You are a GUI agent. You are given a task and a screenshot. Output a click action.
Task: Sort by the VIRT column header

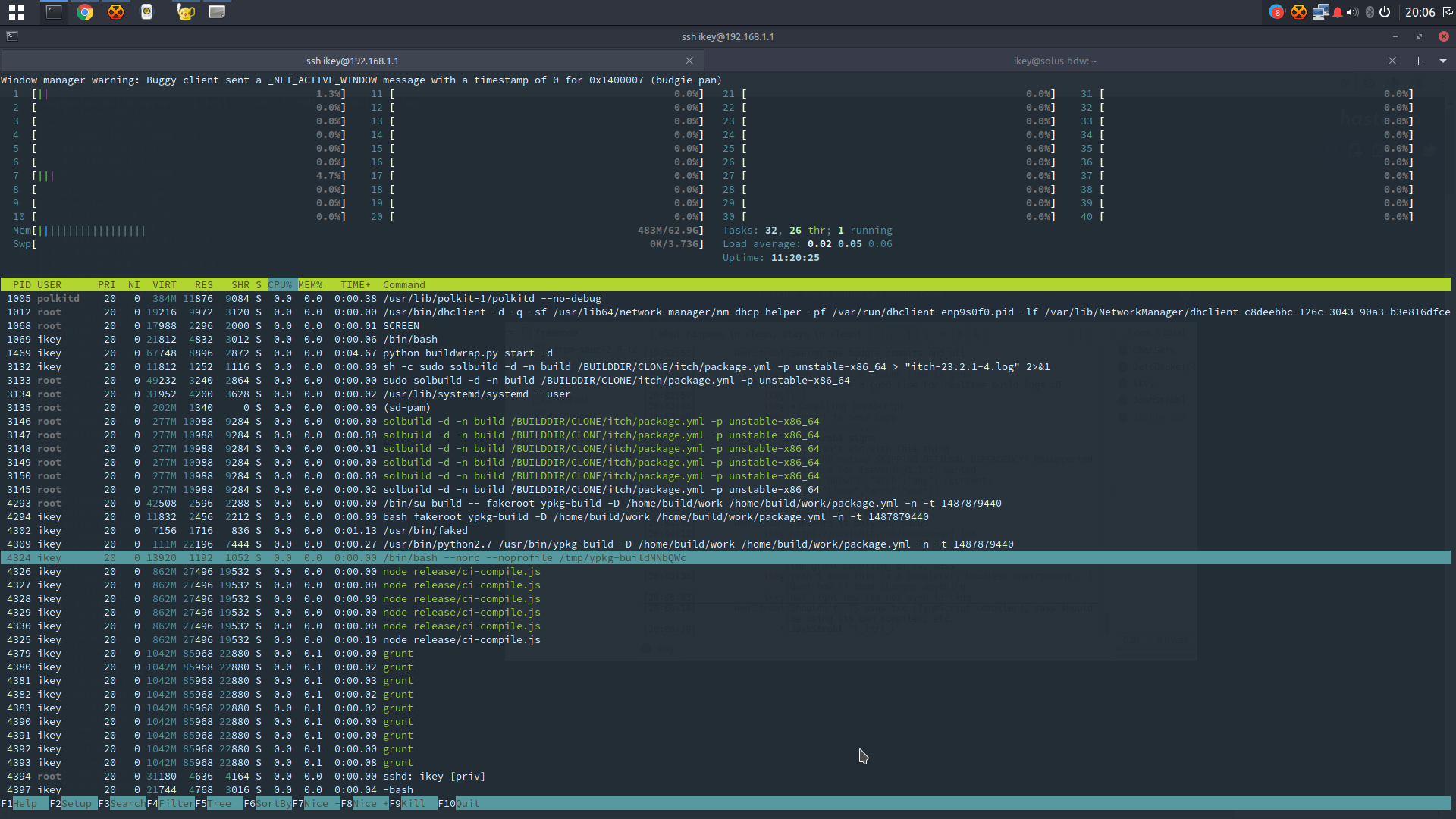pos(165,285)
